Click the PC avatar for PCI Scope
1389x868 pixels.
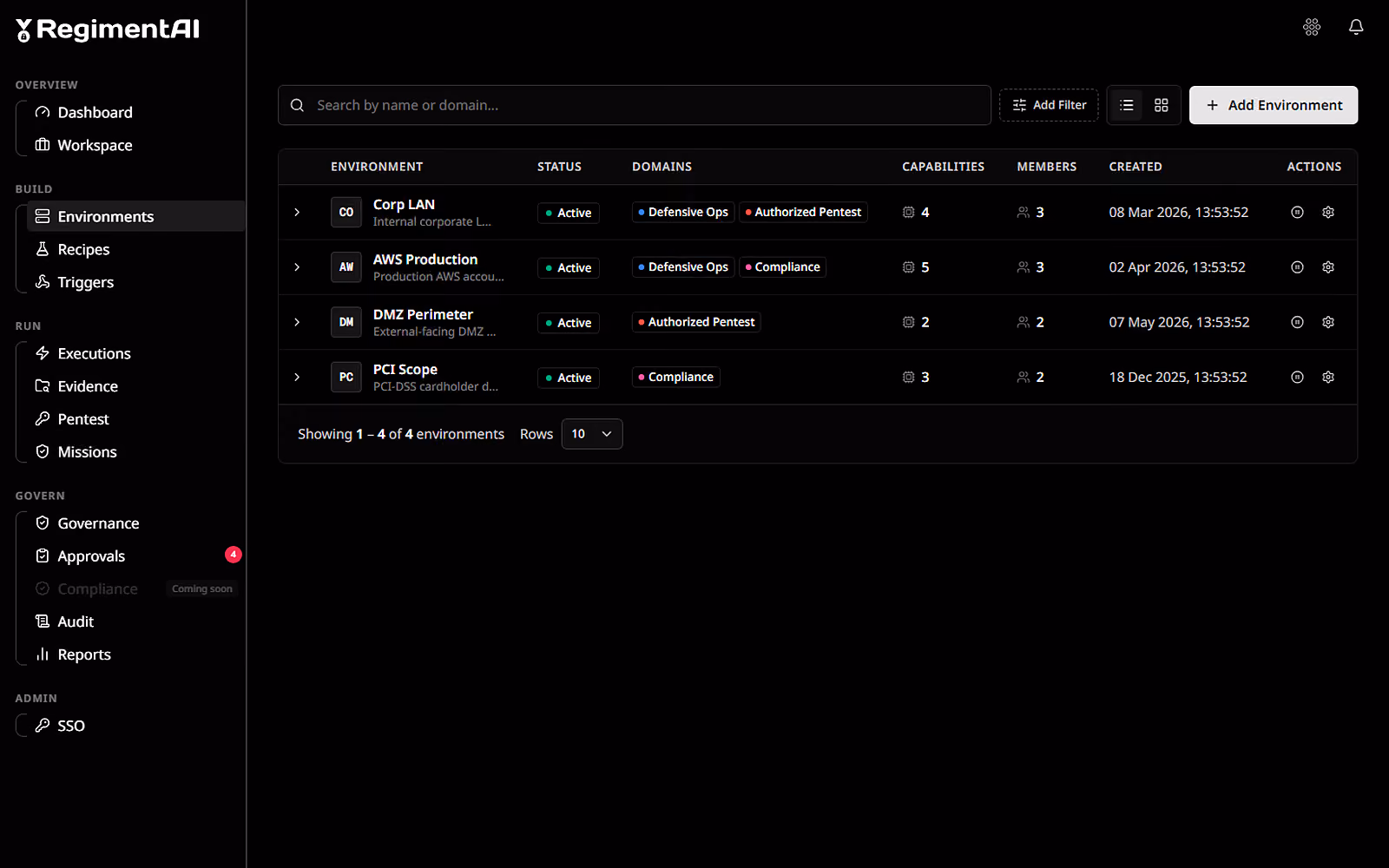pyautogui.click(x=346, y=377)
